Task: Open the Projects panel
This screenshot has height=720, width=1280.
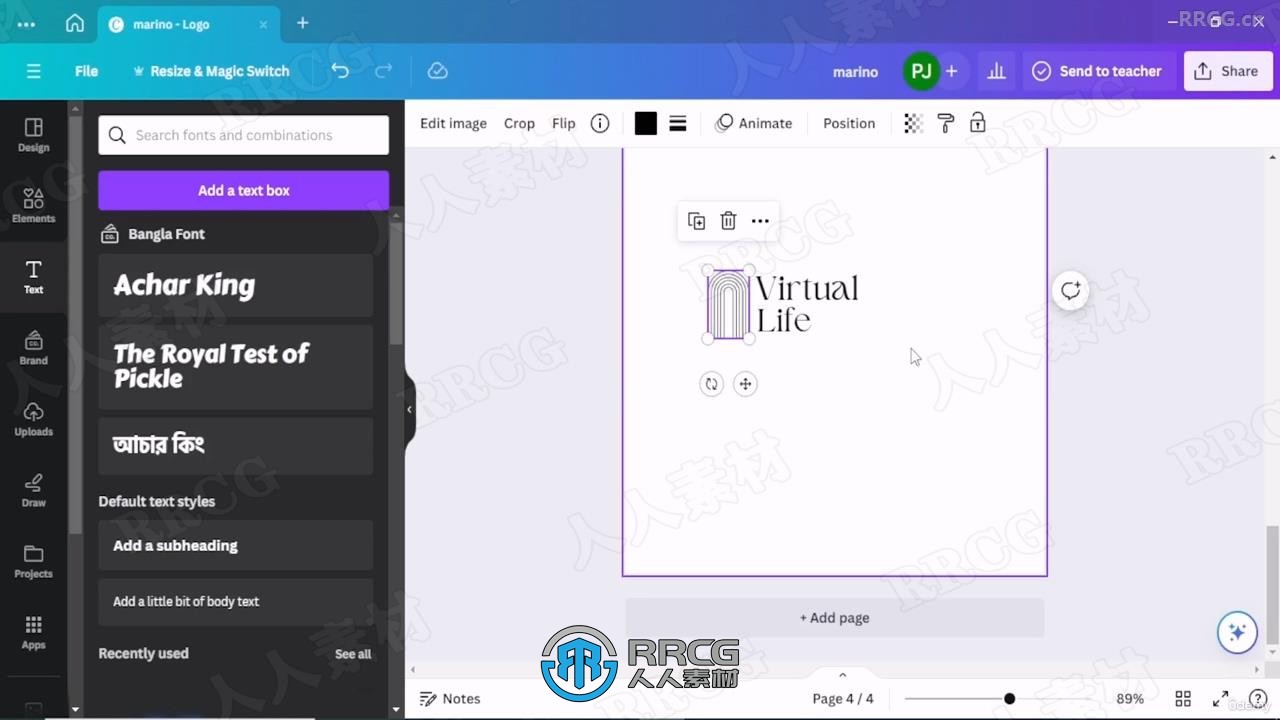Action: [33, 561]
